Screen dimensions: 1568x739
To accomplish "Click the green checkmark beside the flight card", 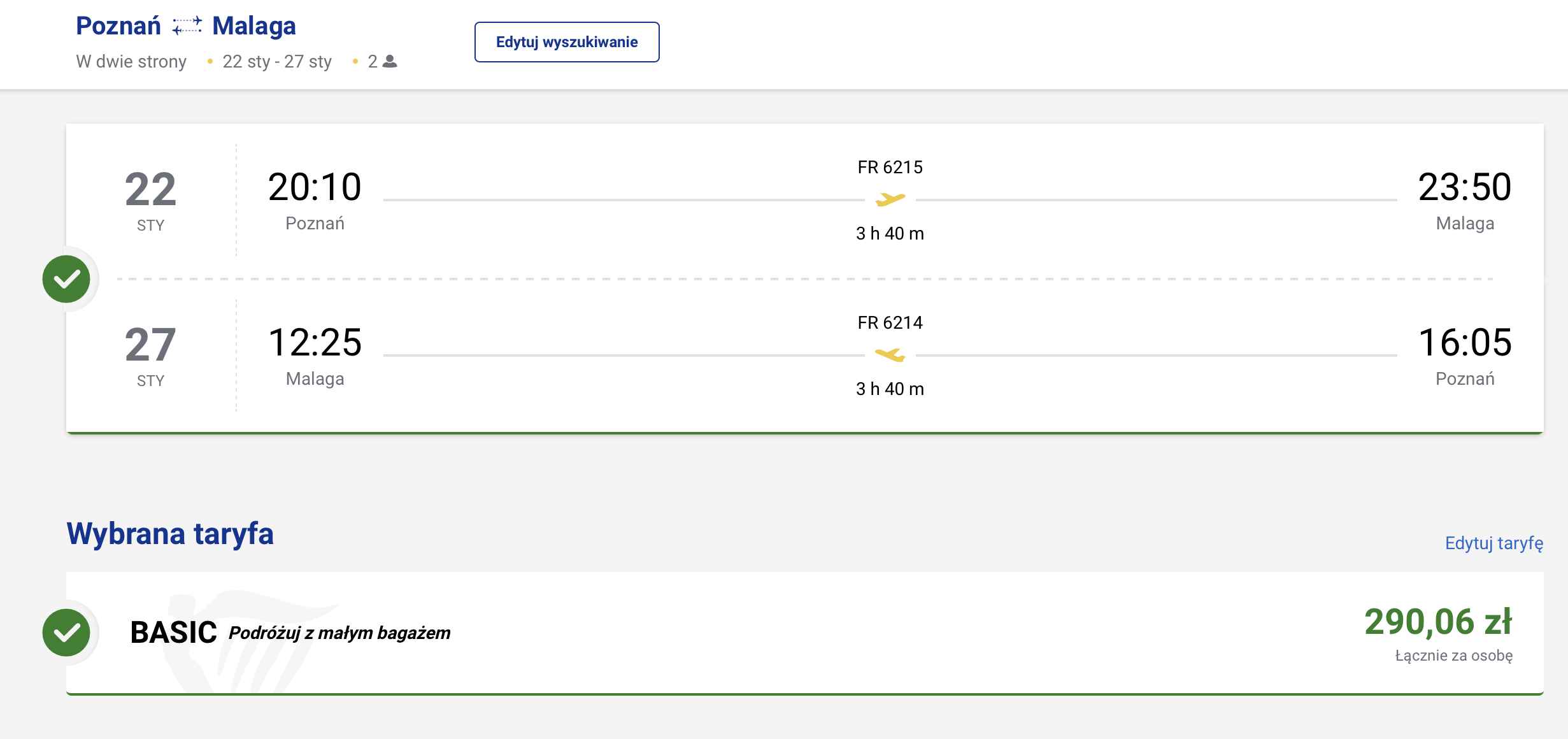I will [x=66, y=279].
